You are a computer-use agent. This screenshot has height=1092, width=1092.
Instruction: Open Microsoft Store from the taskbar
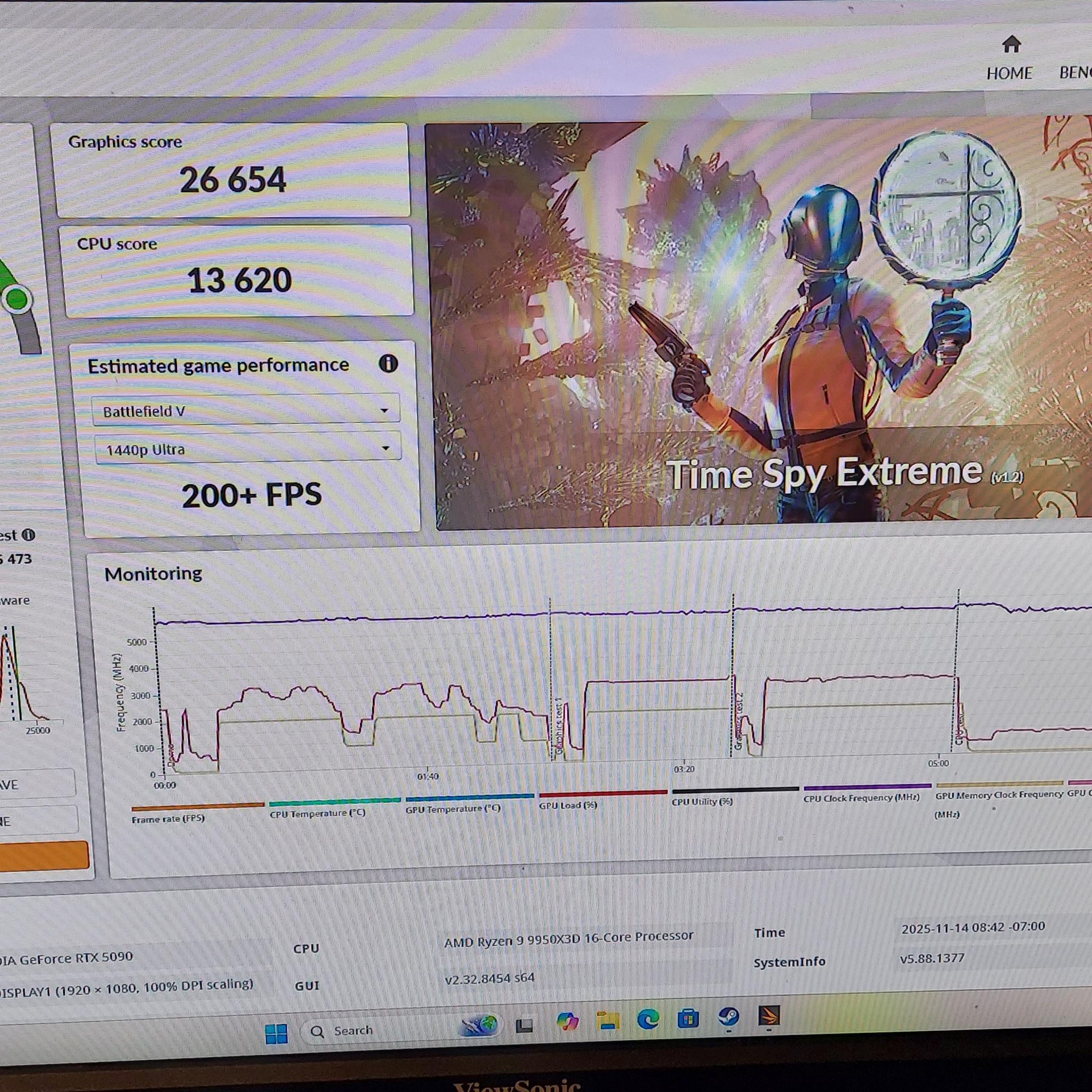[688, 1018]
